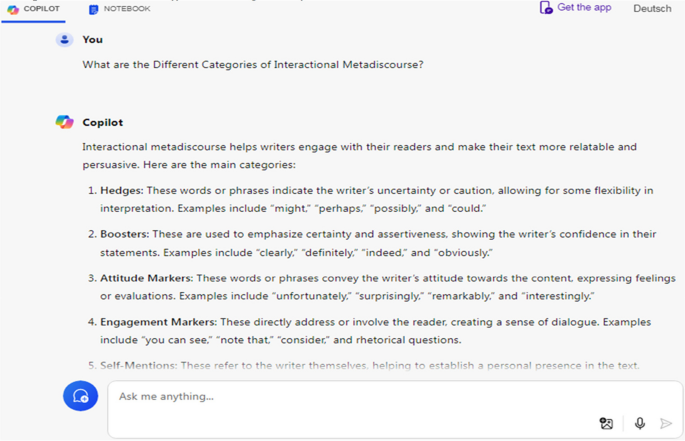This screenshot has height=441, width=685.
Task: Click the Copilot tab rainbow icon
Action: coord(13,9)
